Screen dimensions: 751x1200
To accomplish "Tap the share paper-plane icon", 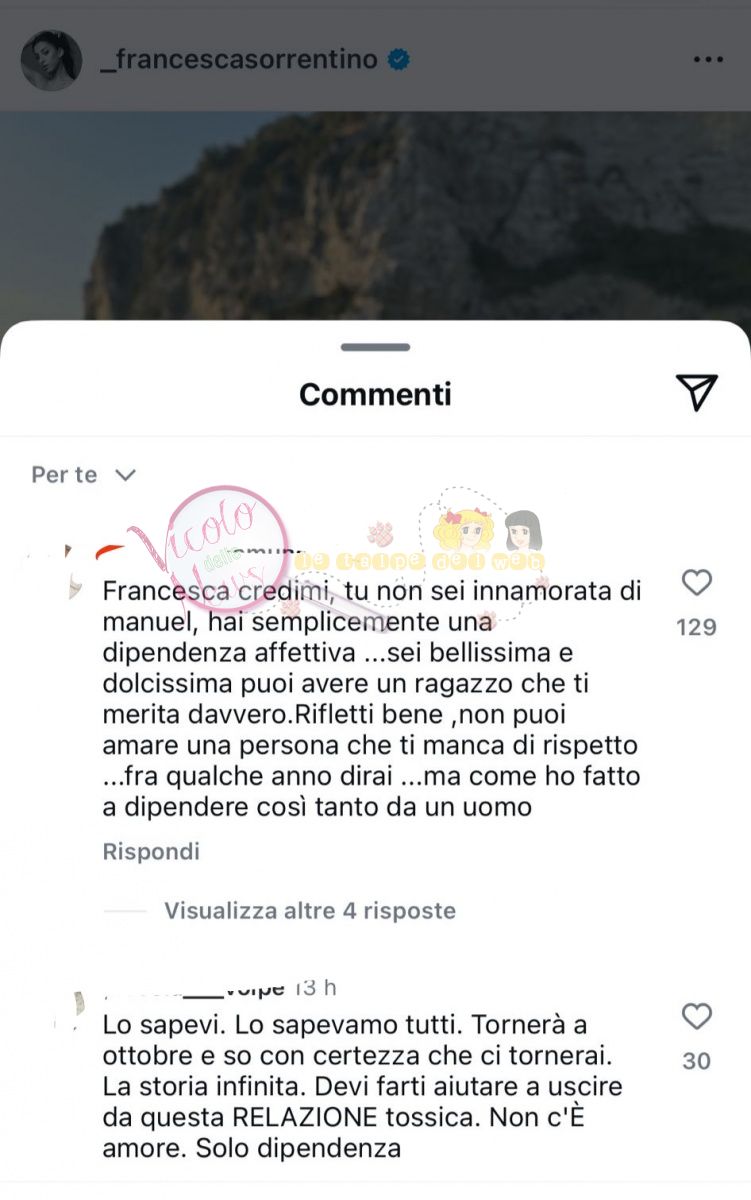I will click(x=696, y=393).
